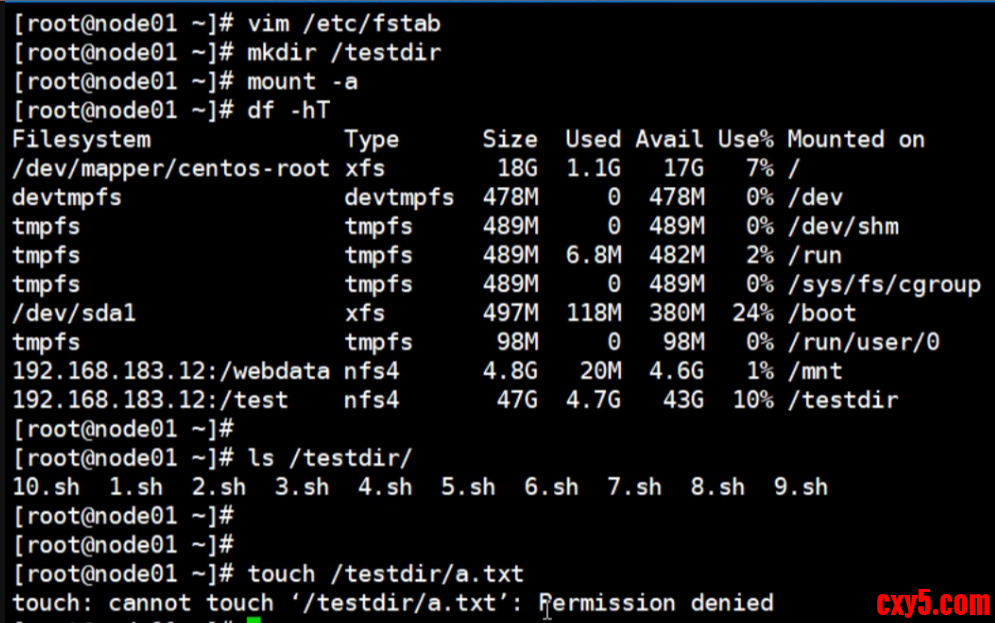Click the 'Filesystem' column header

pyautogui.click(x=80, y=139)
